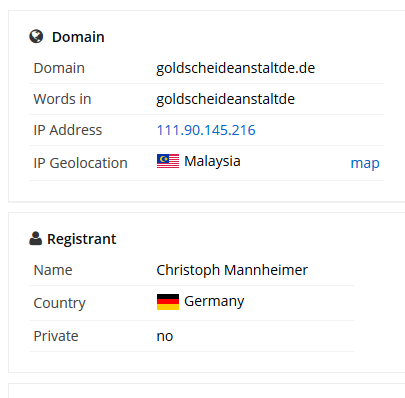Open the map link for IP geolocation
Screen dimensions: 405x398
(x=365, y=163)
